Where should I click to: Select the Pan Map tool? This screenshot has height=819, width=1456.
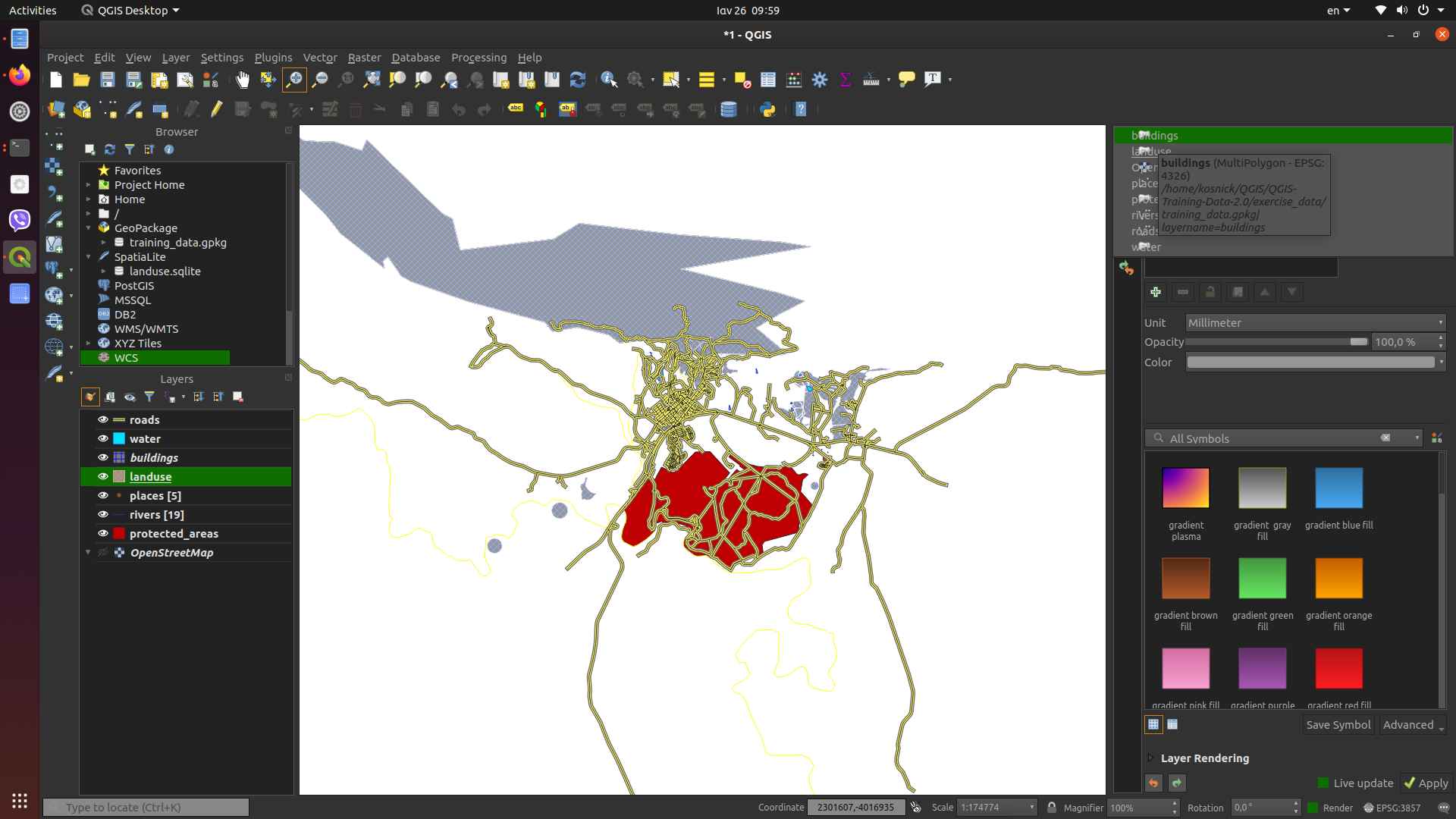pos(243,79)
